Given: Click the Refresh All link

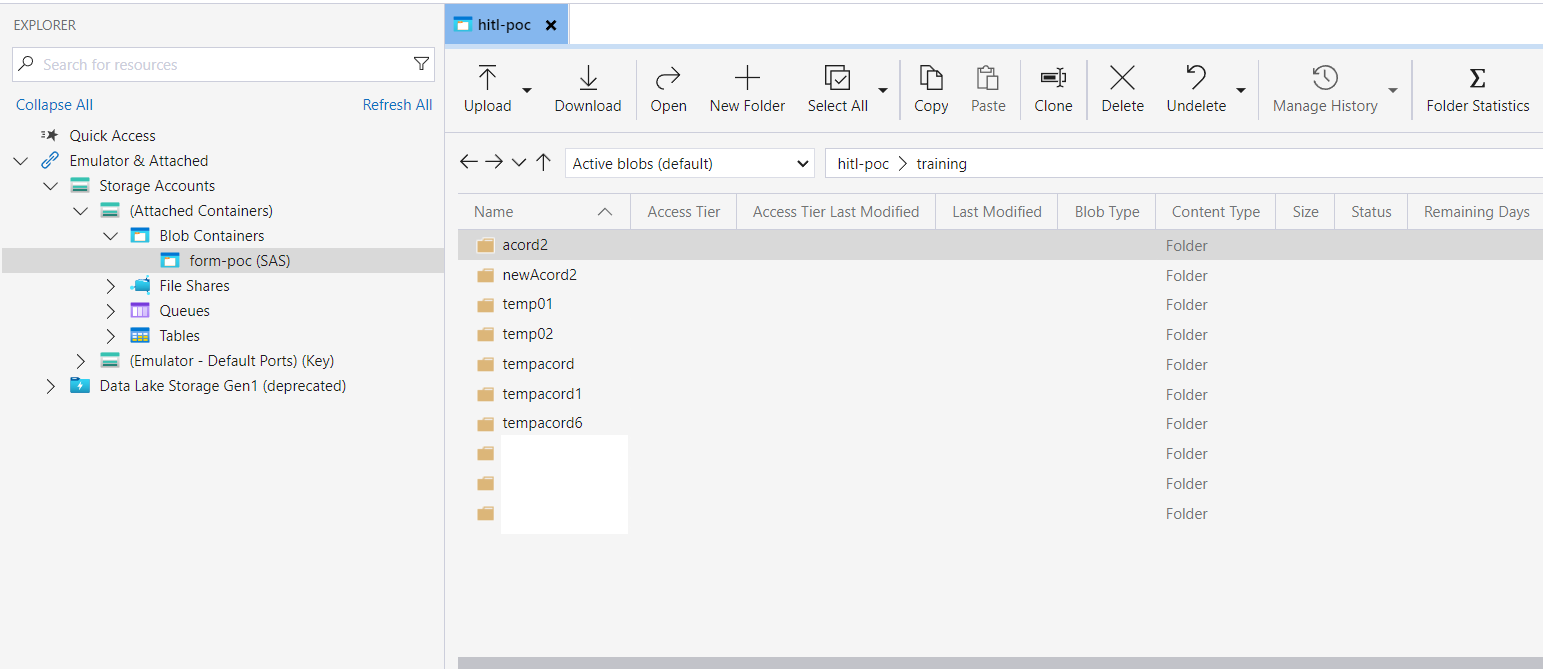Looking at the screenshot, I should pyautogui.click(x=397, y=104).
